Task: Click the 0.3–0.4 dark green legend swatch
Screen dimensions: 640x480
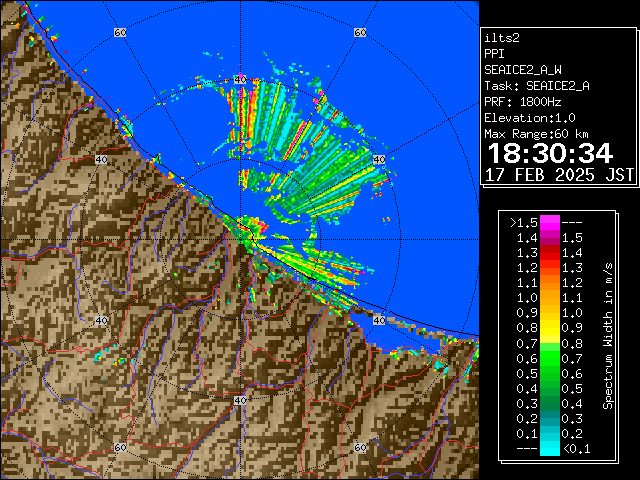Action: pyautogui.click(x=550, y=403)
